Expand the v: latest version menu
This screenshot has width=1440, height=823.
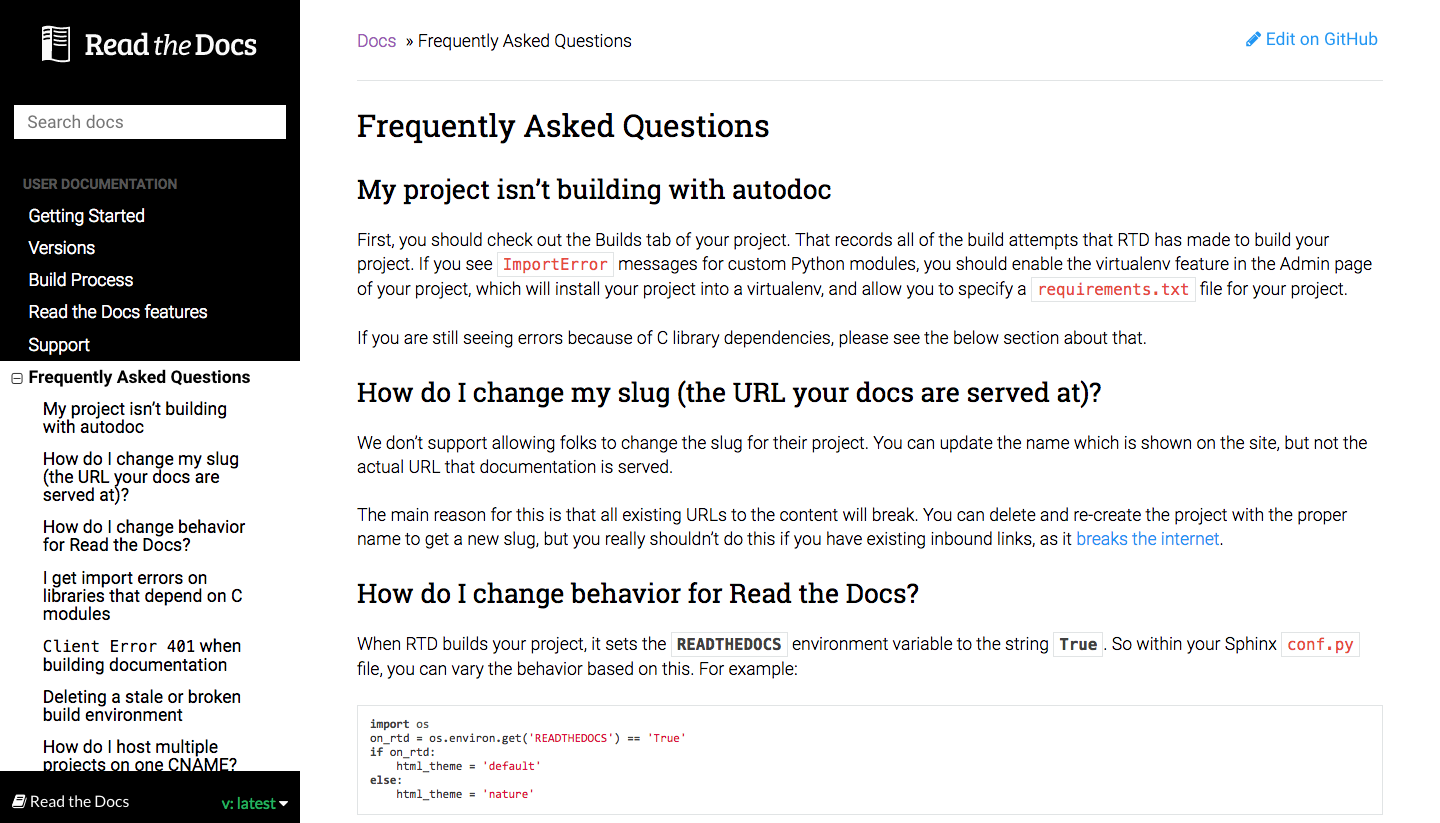pos(248,803)
